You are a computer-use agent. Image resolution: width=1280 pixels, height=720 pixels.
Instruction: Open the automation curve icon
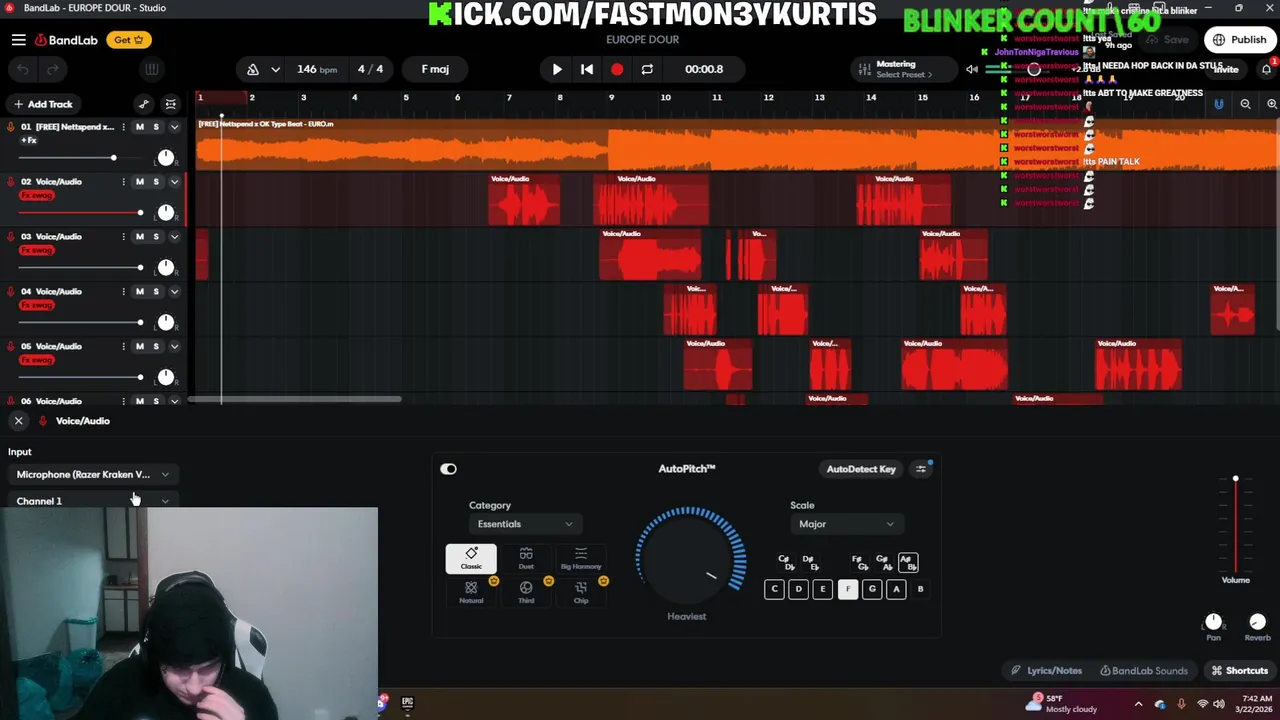click(144, 104)
